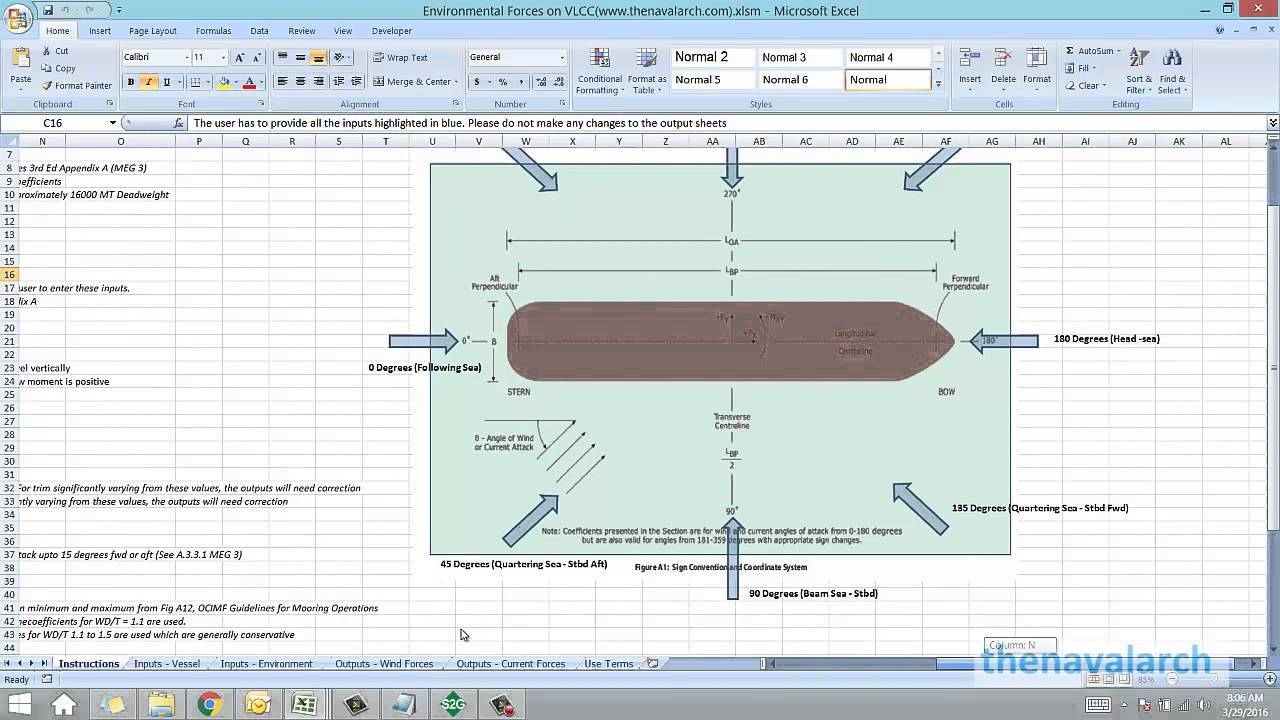Increase cell indent
Viewport: 1280px width, 720px height.
click(356, 82)
